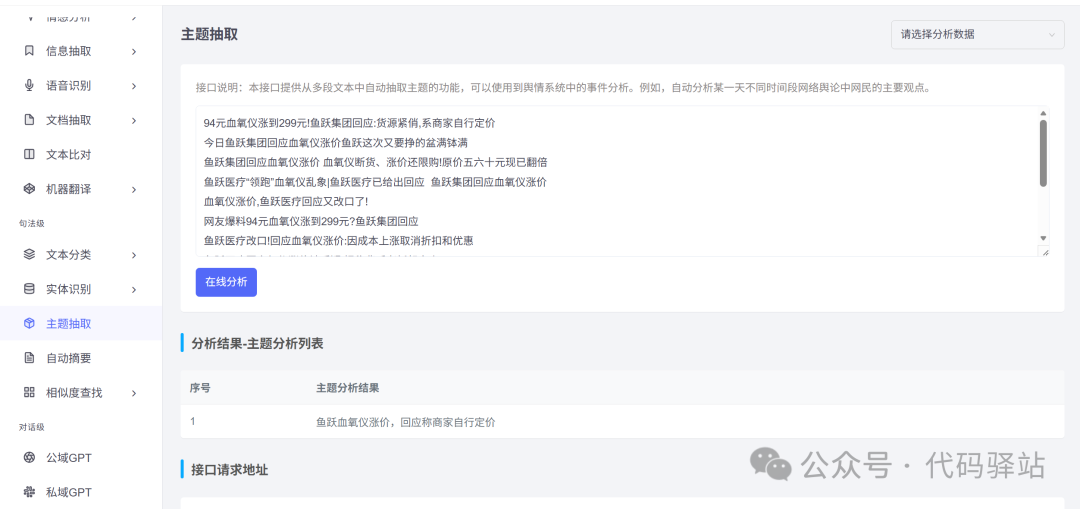
Task: Click the row number 1 cell
Action: click(x=193, y=421)
